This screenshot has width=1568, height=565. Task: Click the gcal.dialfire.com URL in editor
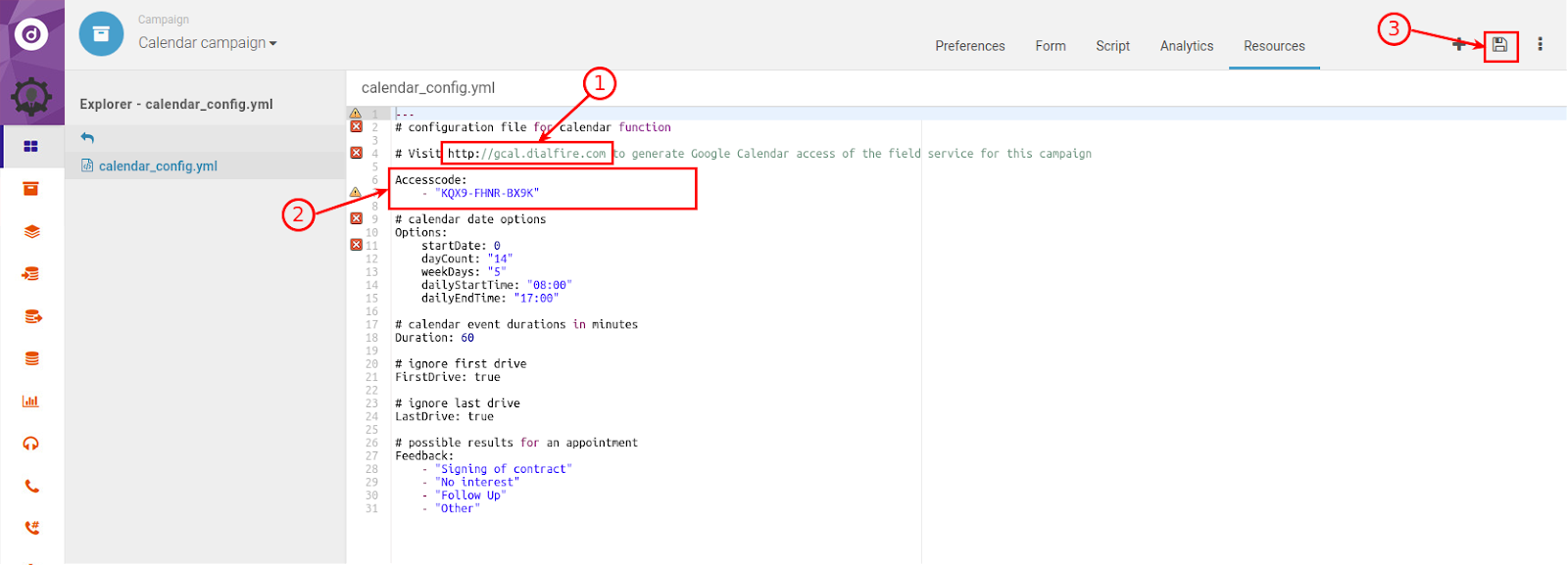tap(526, 154)
